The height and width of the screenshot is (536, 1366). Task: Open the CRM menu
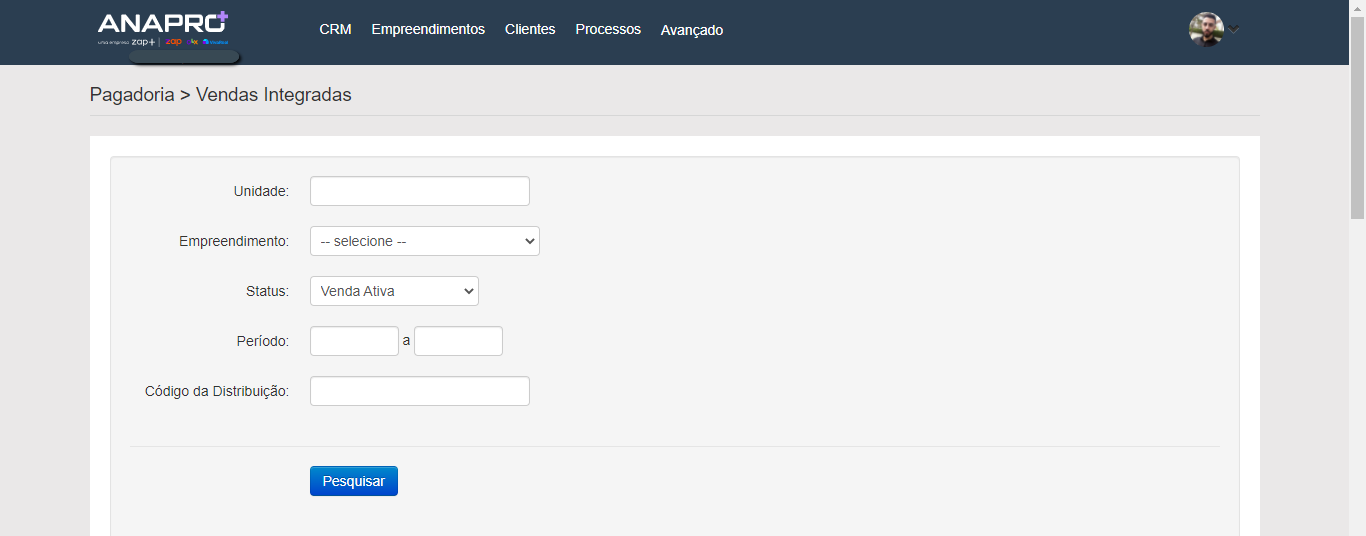click(x=335, y=30)
